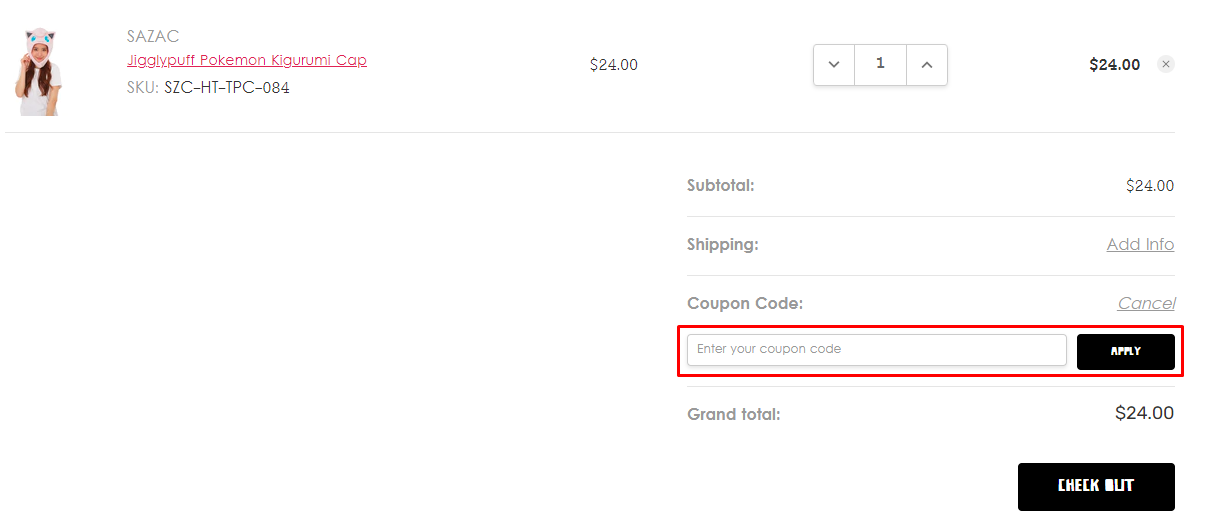This screenshot has height=523, width=1208.
Task: Click the Shipping label
Action: pos(722,244)
